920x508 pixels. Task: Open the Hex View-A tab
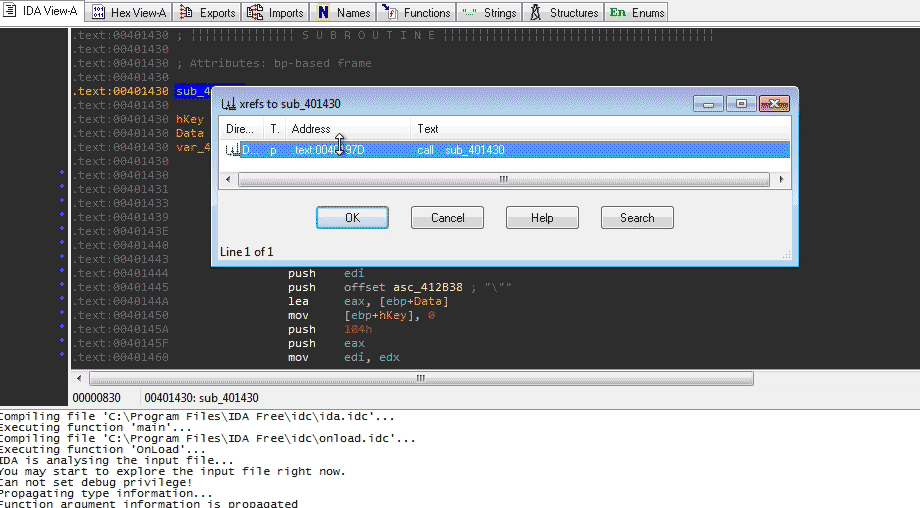click(132, 12)
